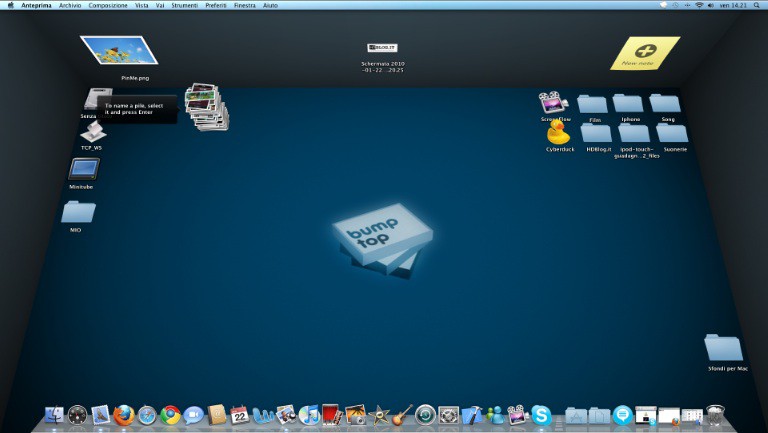The image size is (768, 433).
Task: Open the Minitube app icon
Action: [84, 169]
